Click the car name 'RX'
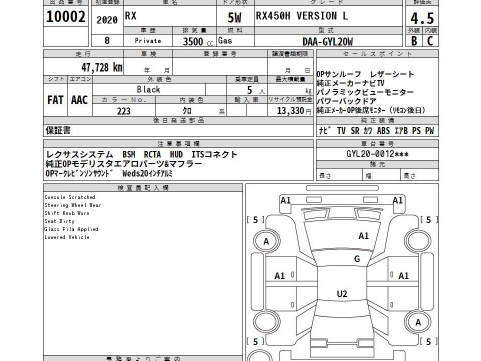Image resolution: width=481 pixels, height=361 pixels. pos(131,16)
